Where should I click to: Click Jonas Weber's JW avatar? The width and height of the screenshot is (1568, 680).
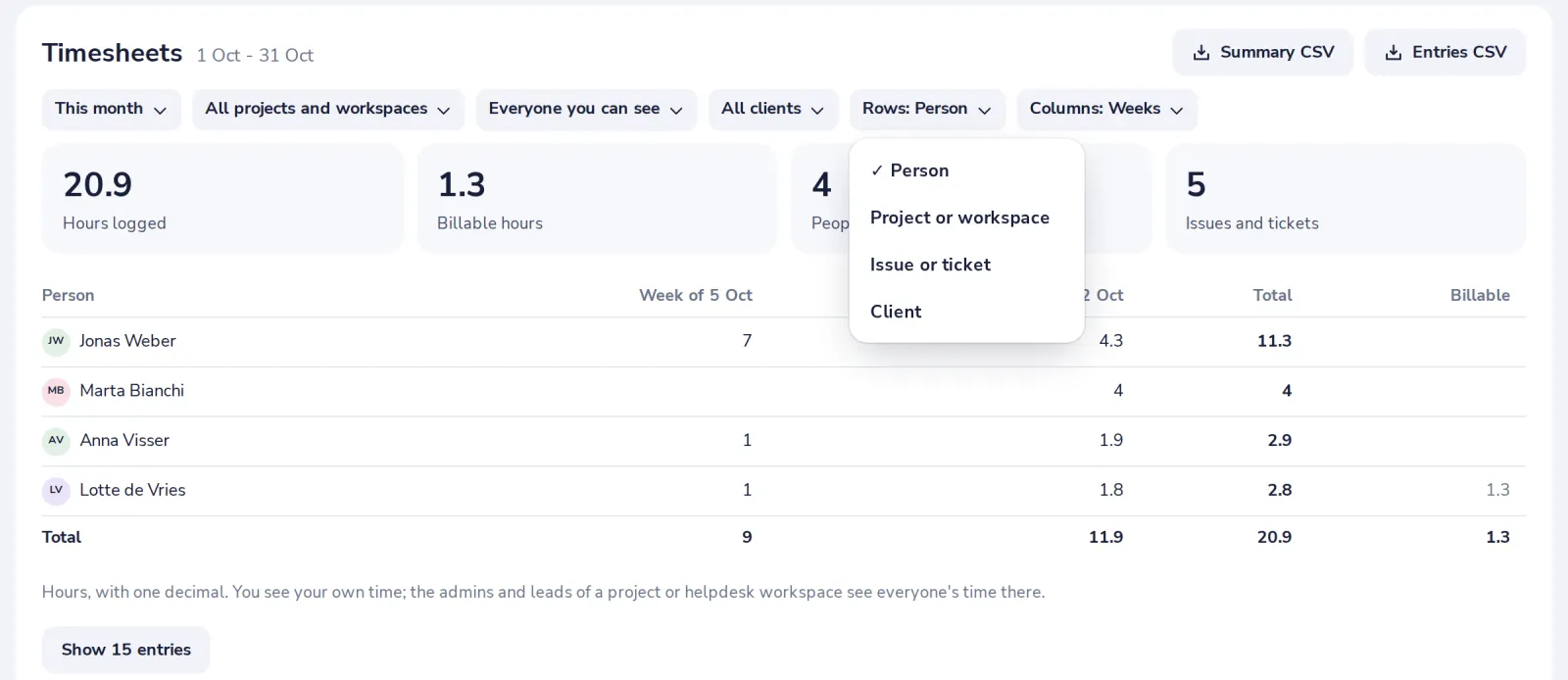click(x=56, y=341)
